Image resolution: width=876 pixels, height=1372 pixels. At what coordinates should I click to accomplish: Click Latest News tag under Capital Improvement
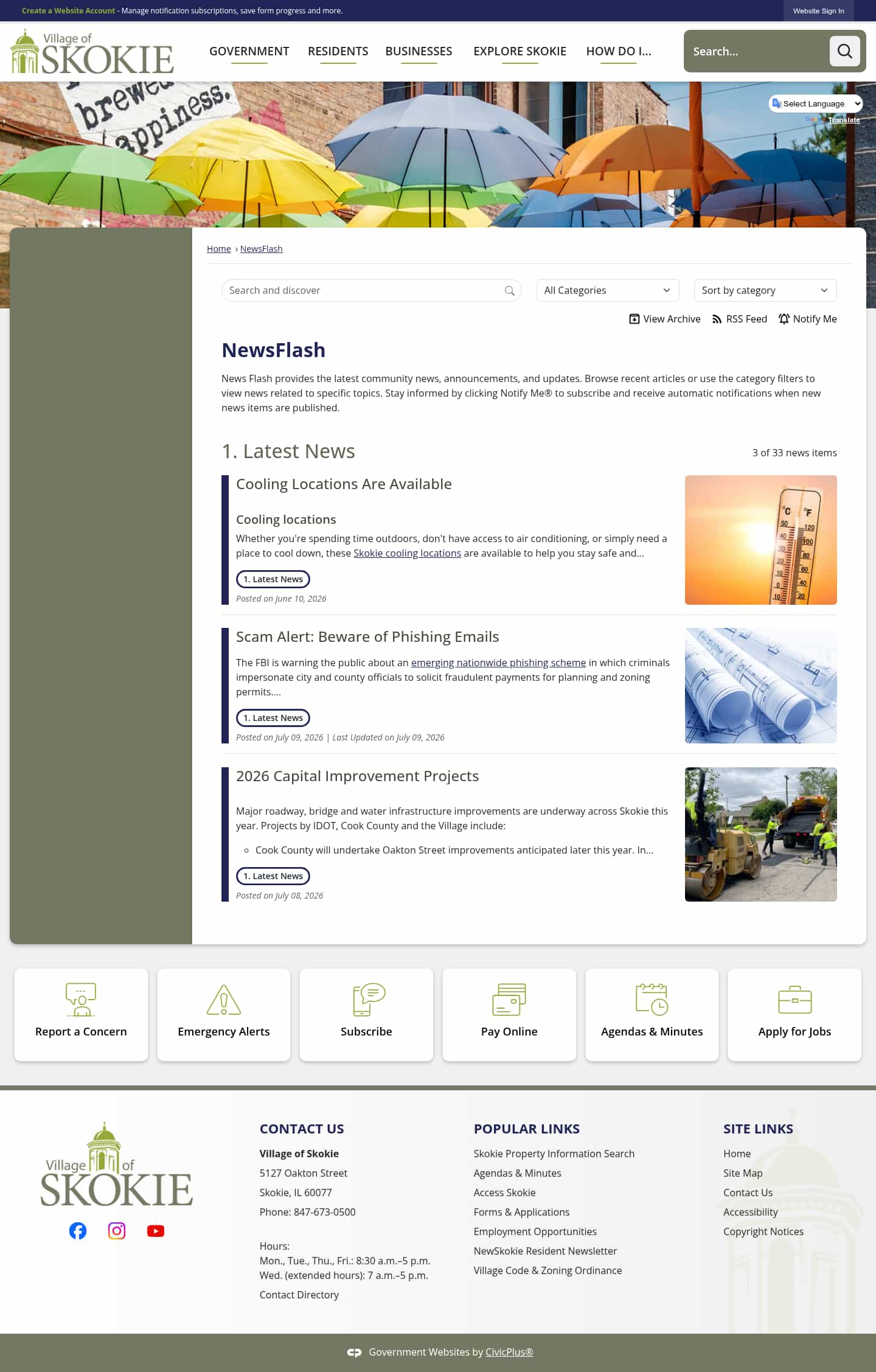point(273,876)
